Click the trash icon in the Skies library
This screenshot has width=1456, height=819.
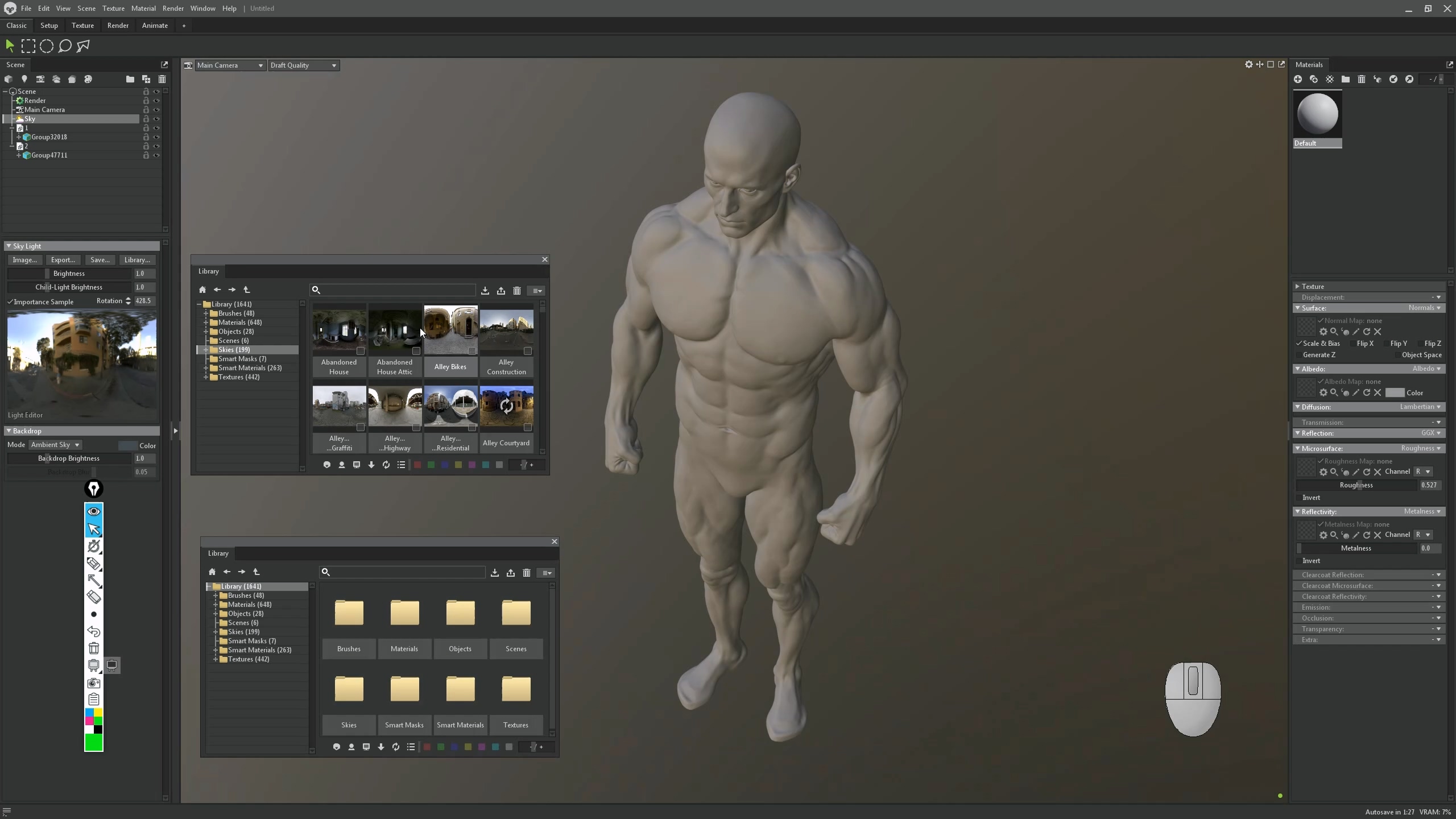coord(516,291)
